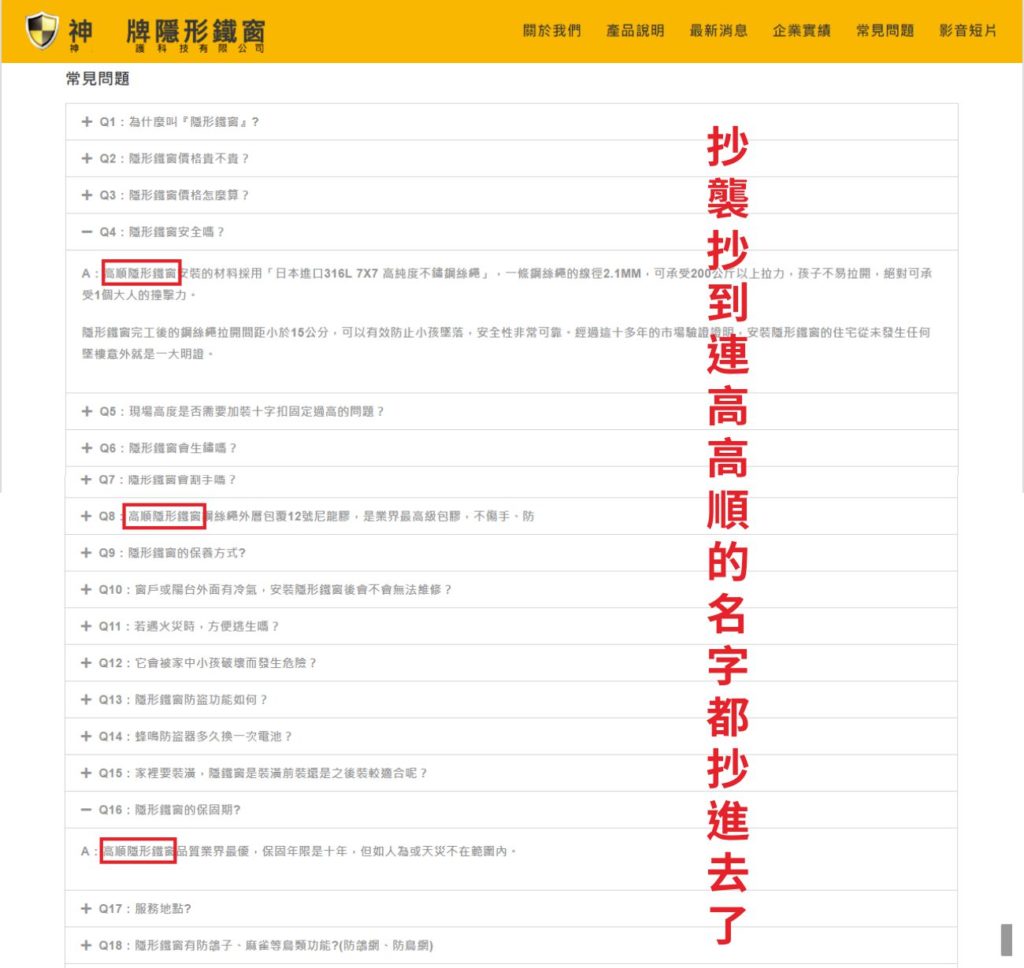Image resolution: width=1024 pixels, height=968 pixels.
Task: Expand the plus icon for Q17
Action: [x=86, y=909]
